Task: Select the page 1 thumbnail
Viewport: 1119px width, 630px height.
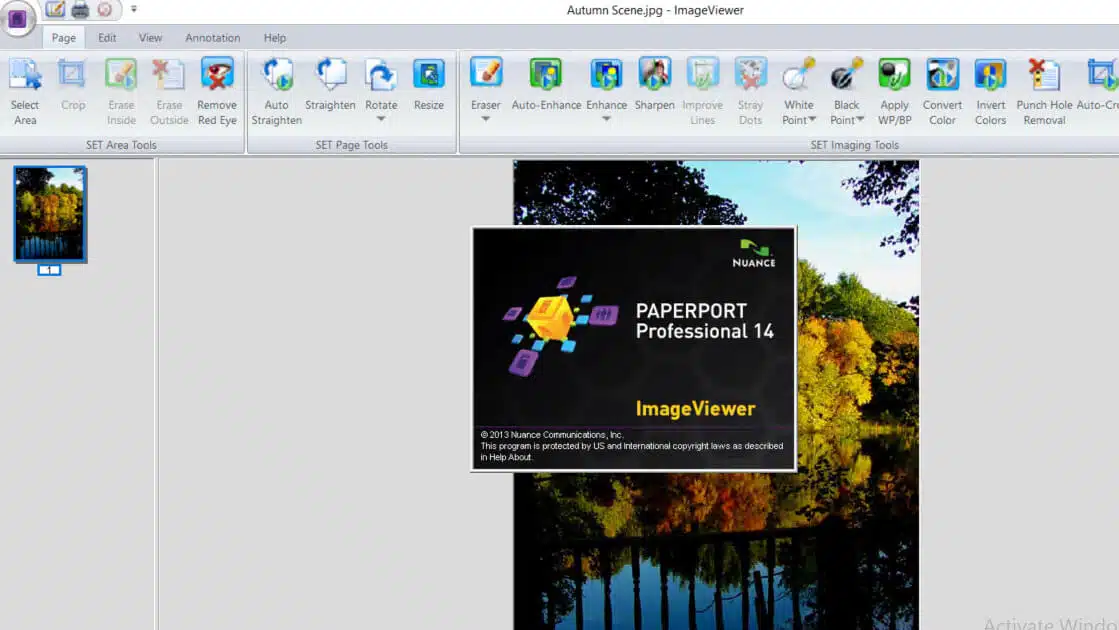Action: pyautogui.click(x=49, y=214)
